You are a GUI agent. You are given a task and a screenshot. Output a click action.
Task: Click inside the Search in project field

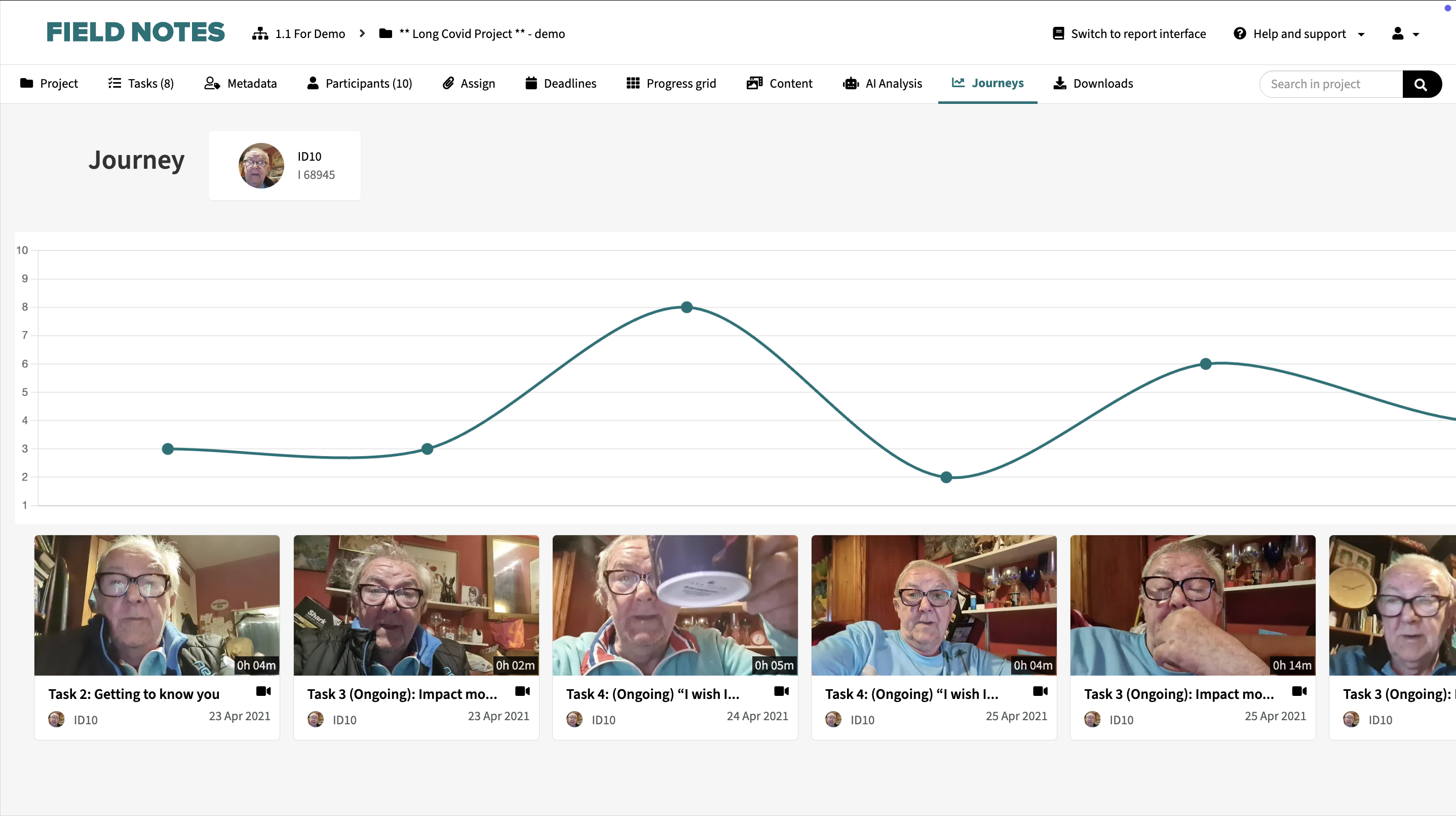(x=1328, y=84)
